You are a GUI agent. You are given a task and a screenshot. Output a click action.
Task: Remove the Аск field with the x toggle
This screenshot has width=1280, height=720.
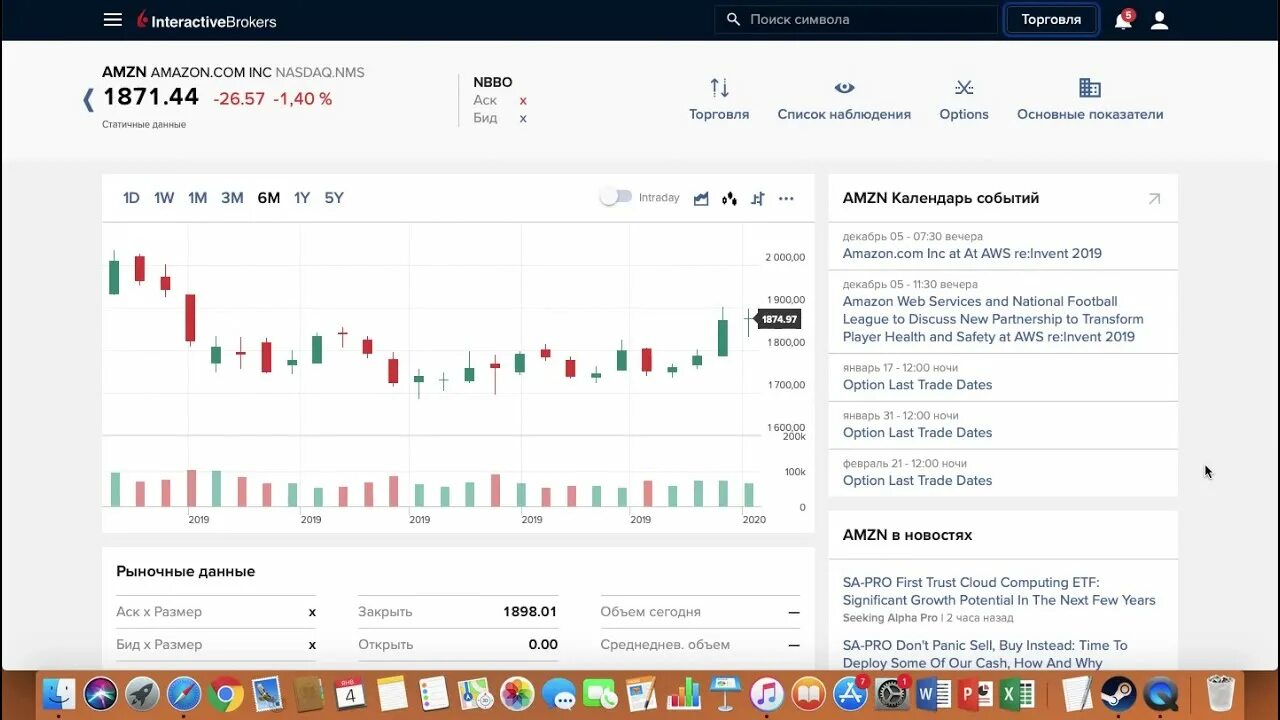pyautogui.click(x=523, y=100)
